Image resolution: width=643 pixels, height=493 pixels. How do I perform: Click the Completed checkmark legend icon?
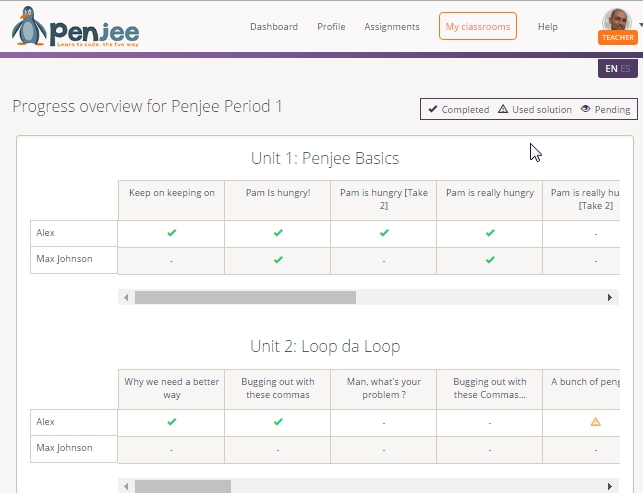pyautogui.click(x=433, y=109)
